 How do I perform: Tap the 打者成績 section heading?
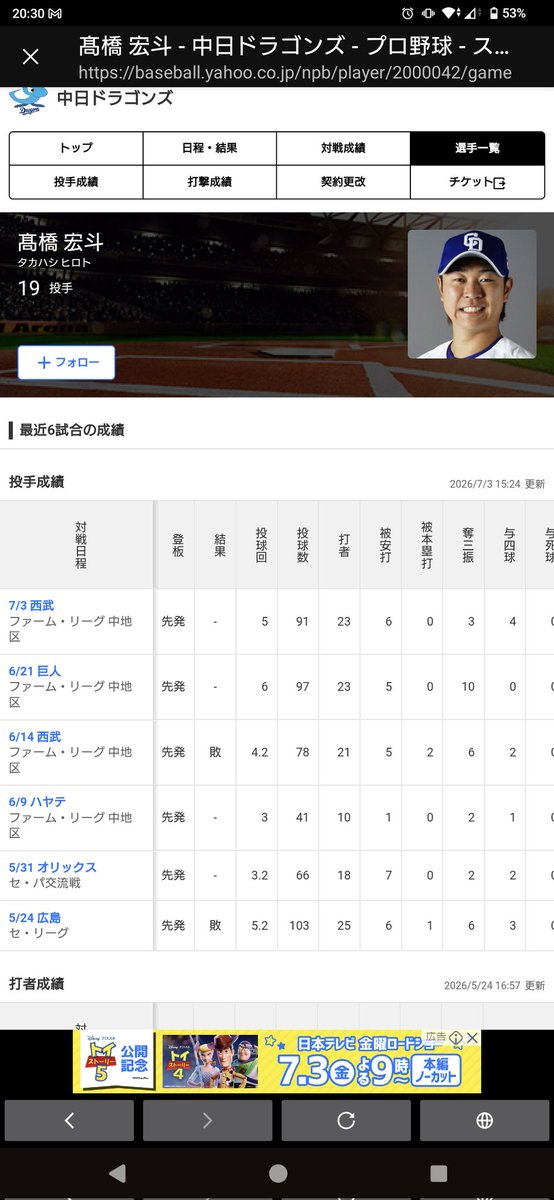click(x=36, y=984)
